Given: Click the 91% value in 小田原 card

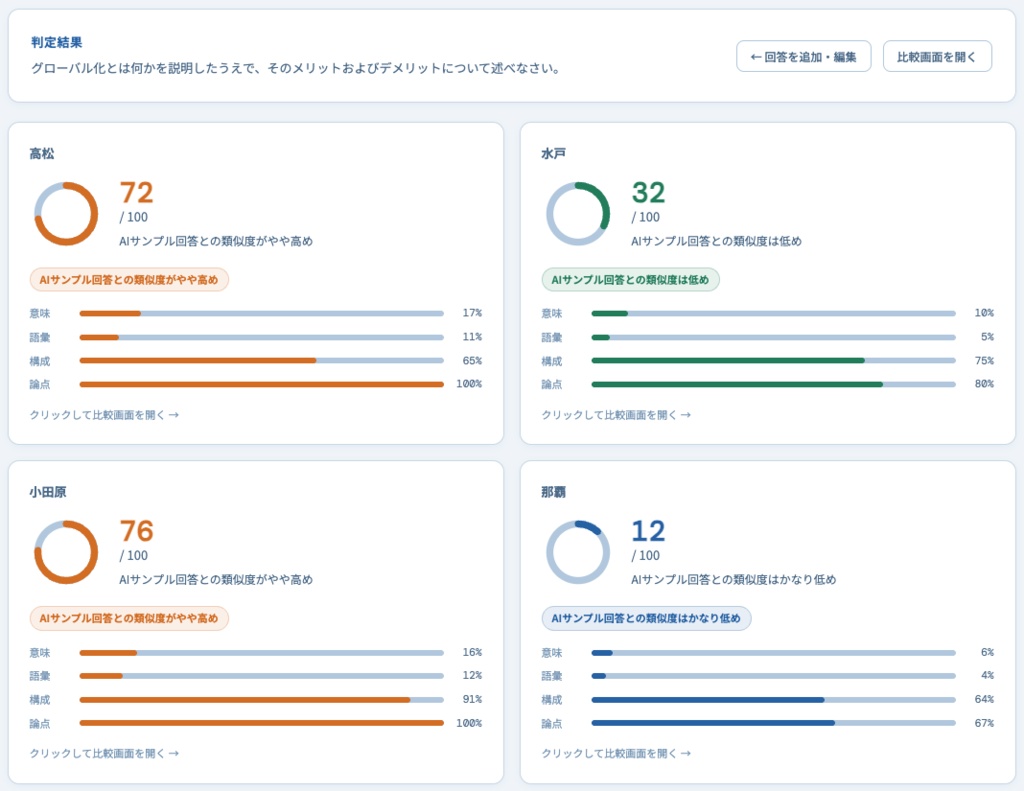Looking at the screenshot, I should click(472, 700).
